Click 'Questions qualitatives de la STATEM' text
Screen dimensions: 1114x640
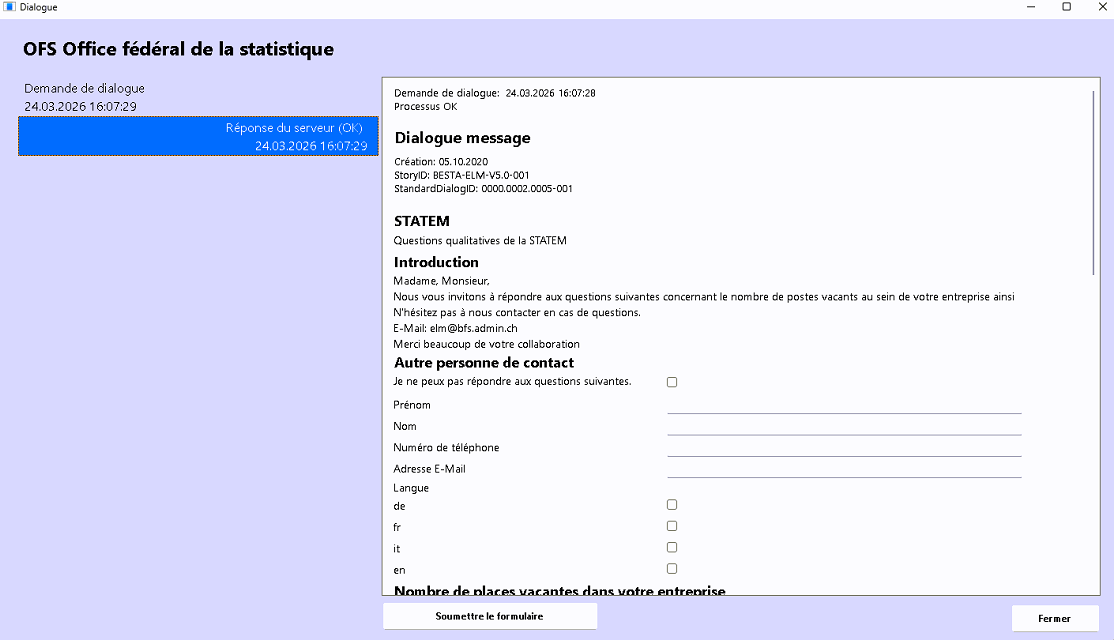[480, 241]
